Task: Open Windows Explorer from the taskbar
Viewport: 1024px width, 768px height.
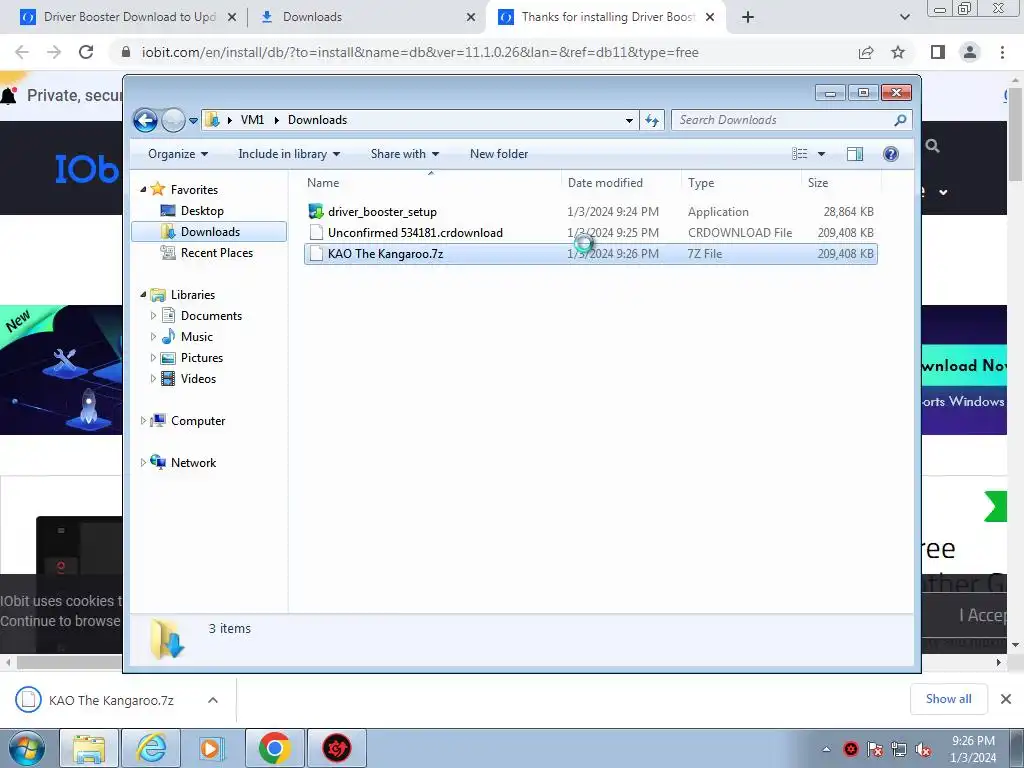Action: 89,748
